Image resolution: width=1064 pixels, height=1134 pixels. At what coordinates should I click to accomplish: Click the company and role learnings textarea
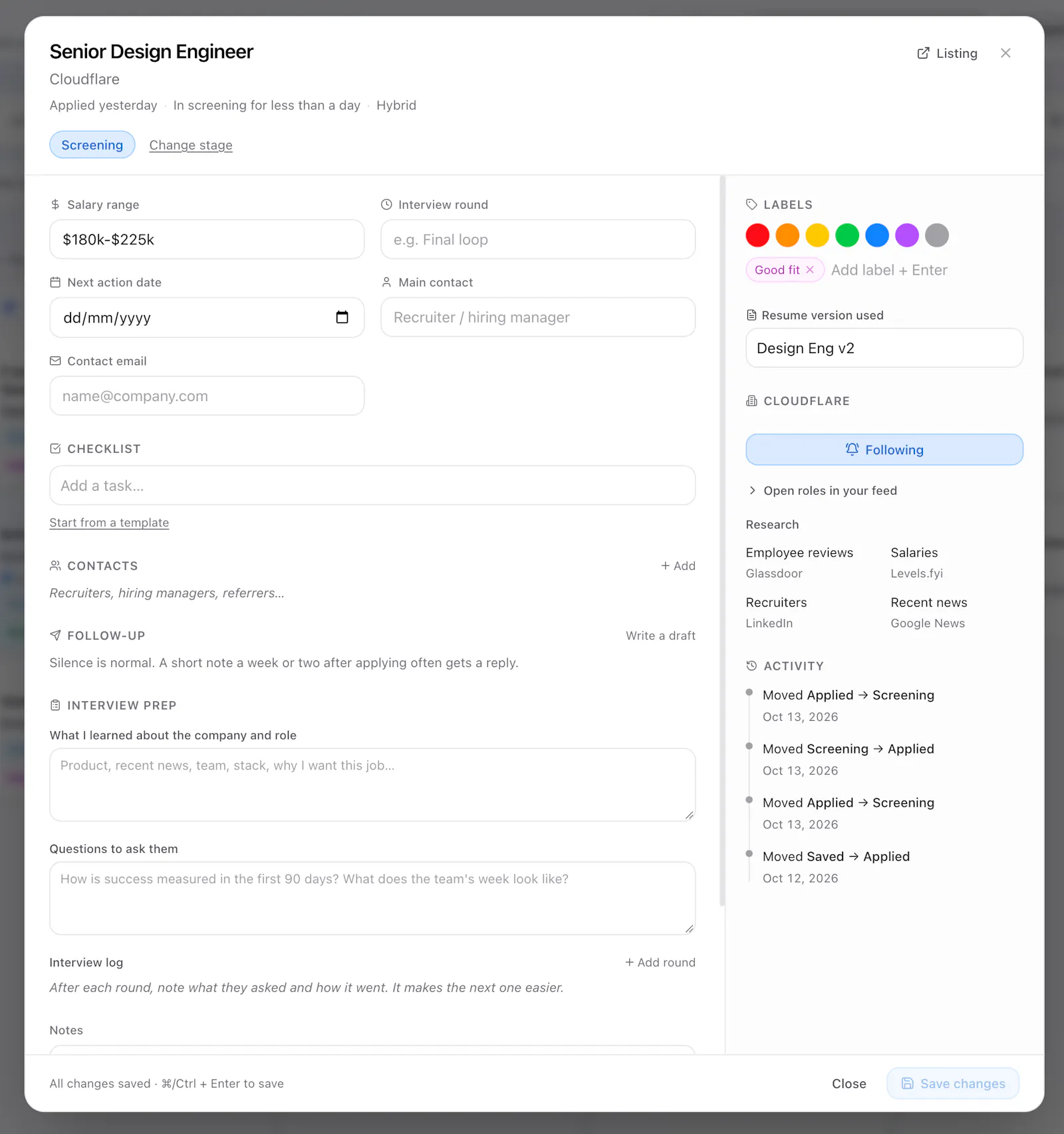pos(372,785)
